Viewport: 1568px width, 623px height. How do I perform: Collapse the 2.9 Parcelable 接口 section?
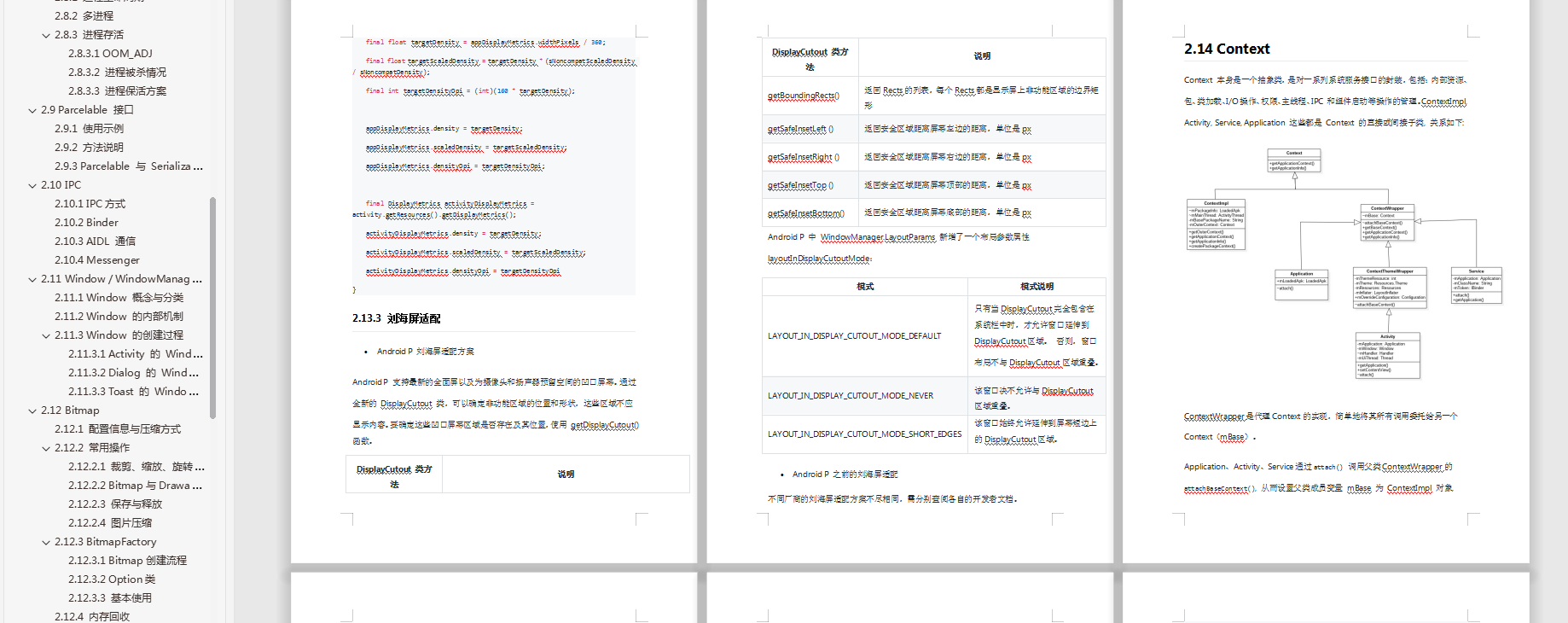(32, 110)
